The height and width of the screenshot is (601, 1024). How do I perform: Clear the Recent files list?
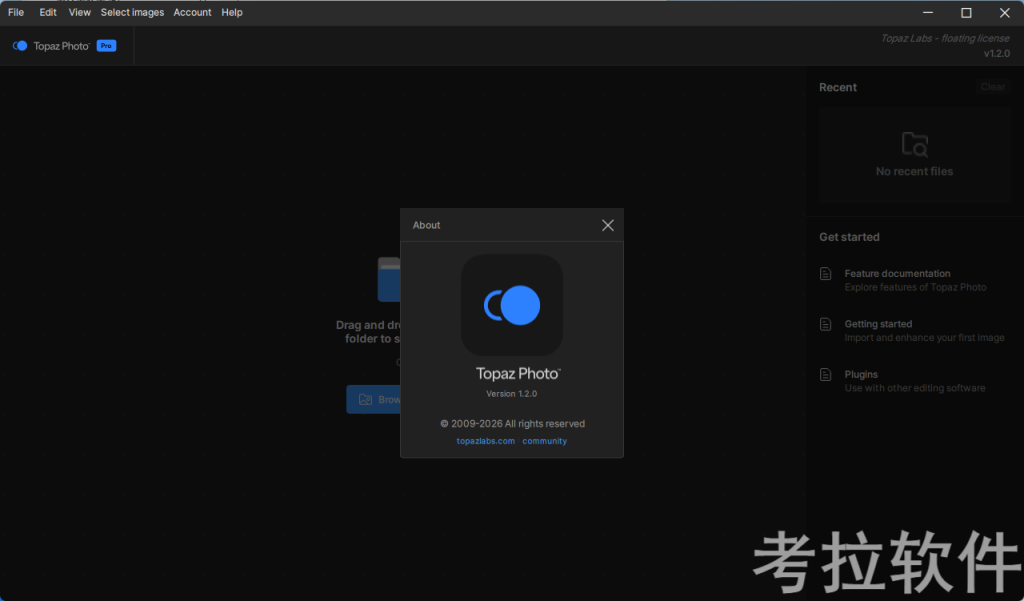coord(992,87)
